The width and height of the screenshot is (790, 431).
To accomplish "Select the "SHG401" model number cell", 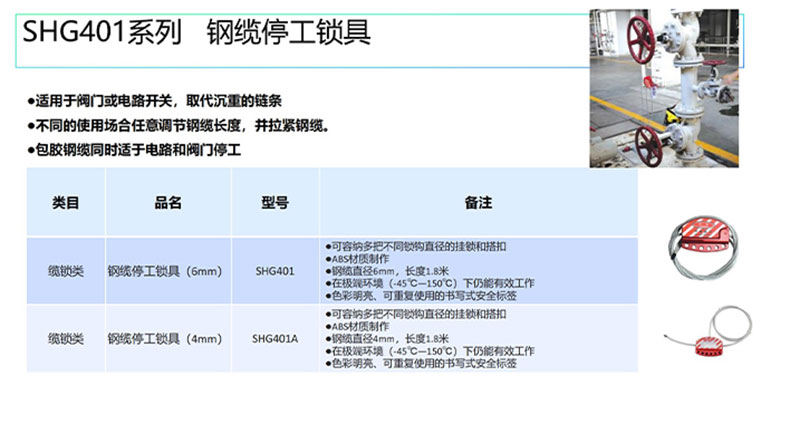I will click(275, 270).
